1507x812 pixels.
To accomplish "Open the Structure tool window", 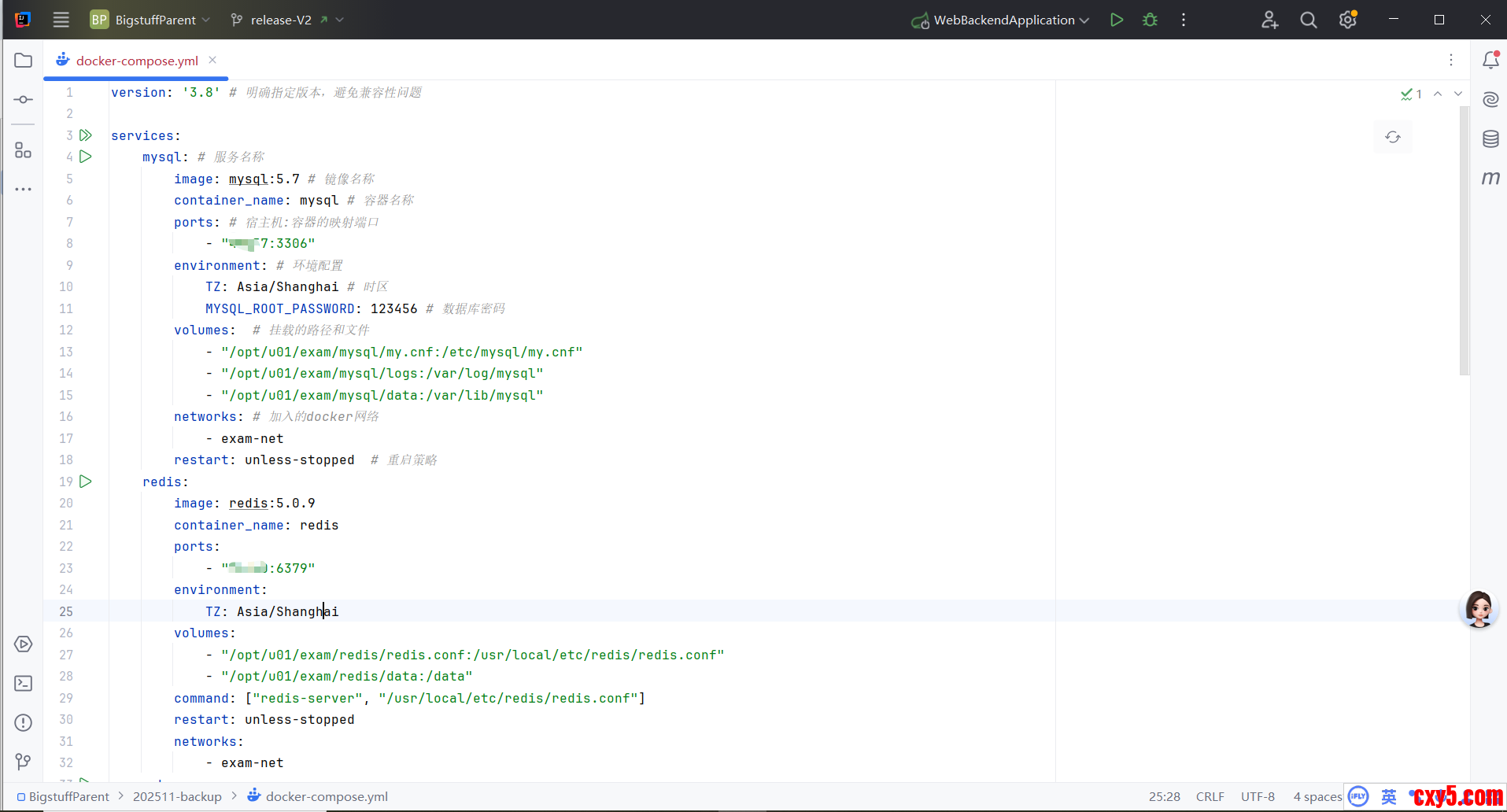I will tap(24, 150).
